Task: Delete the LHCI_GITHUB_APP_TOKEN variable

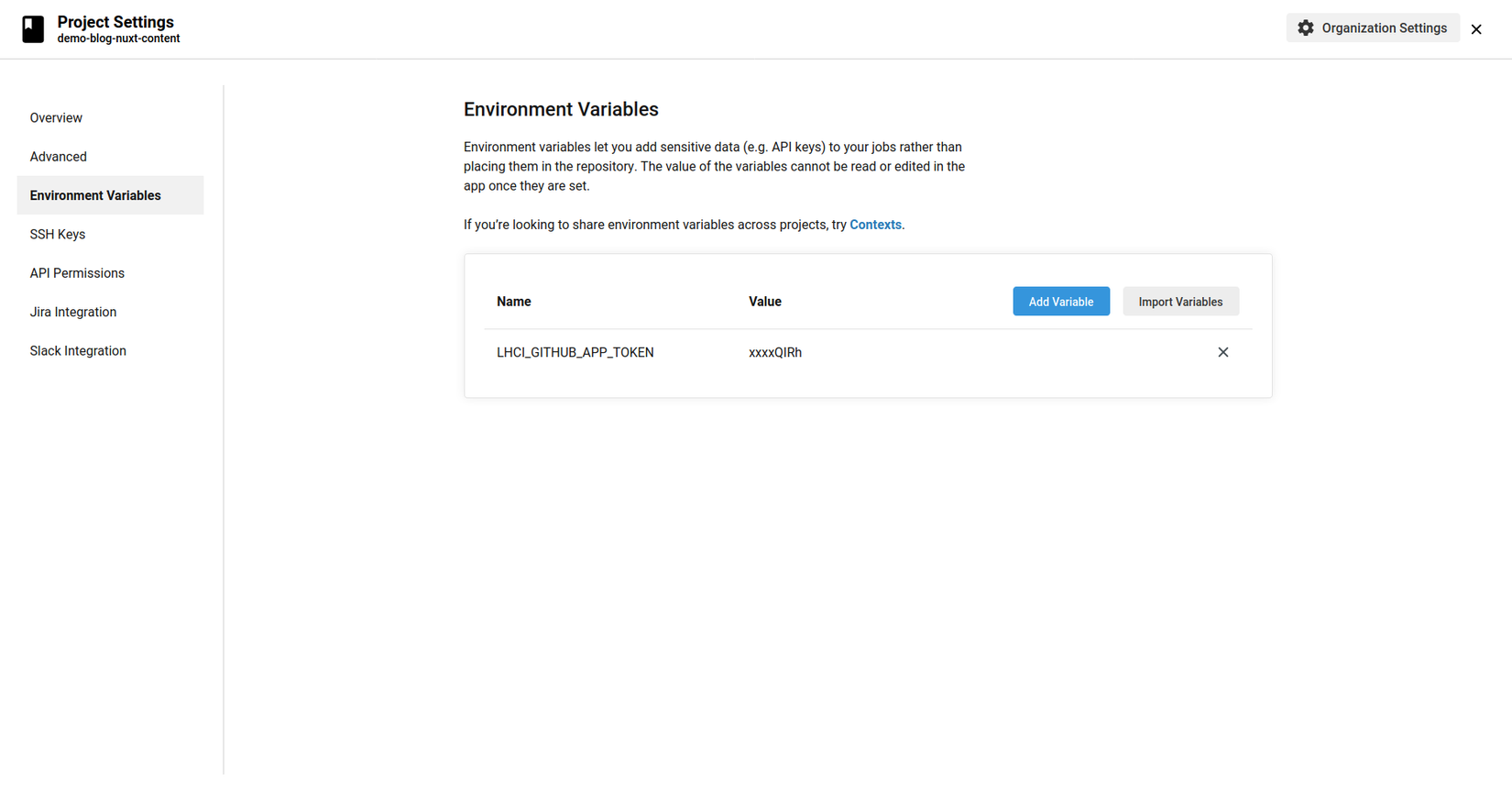Action: click(x=1222, y=352)
